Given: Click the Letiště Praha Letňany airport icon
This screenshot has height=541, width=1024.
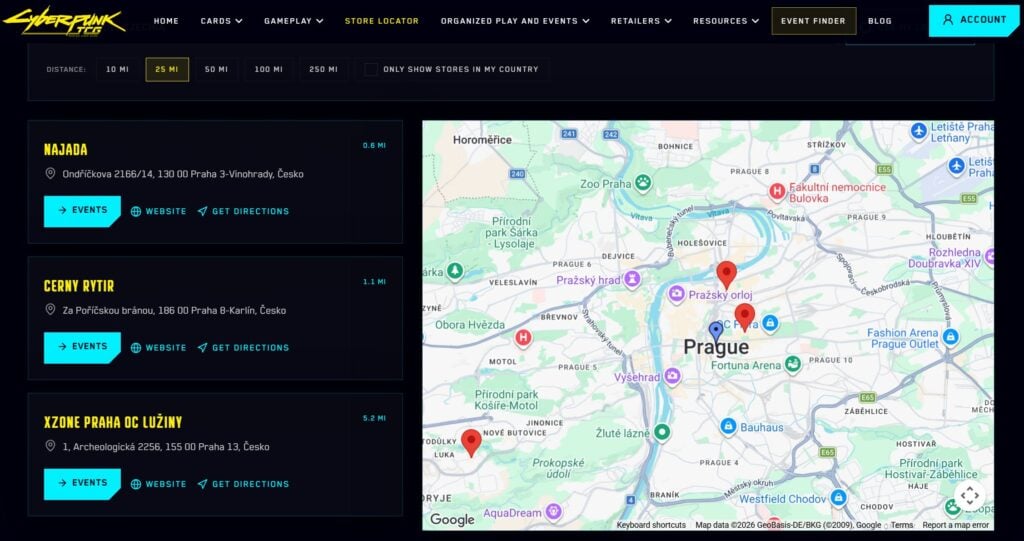Looking at the screenshot, I should (919, 131).
